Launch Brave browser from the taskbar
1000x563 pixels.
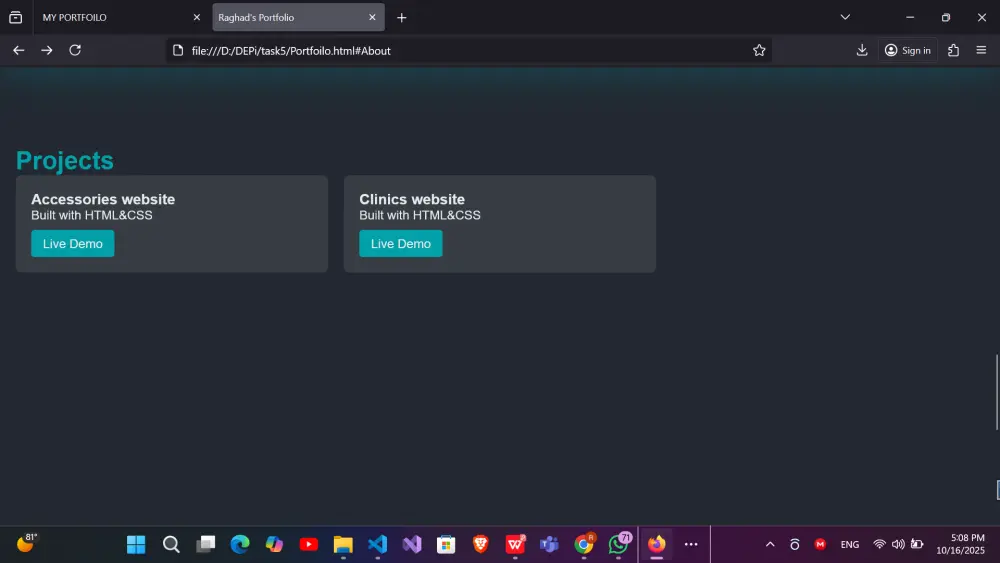point(481,545)
